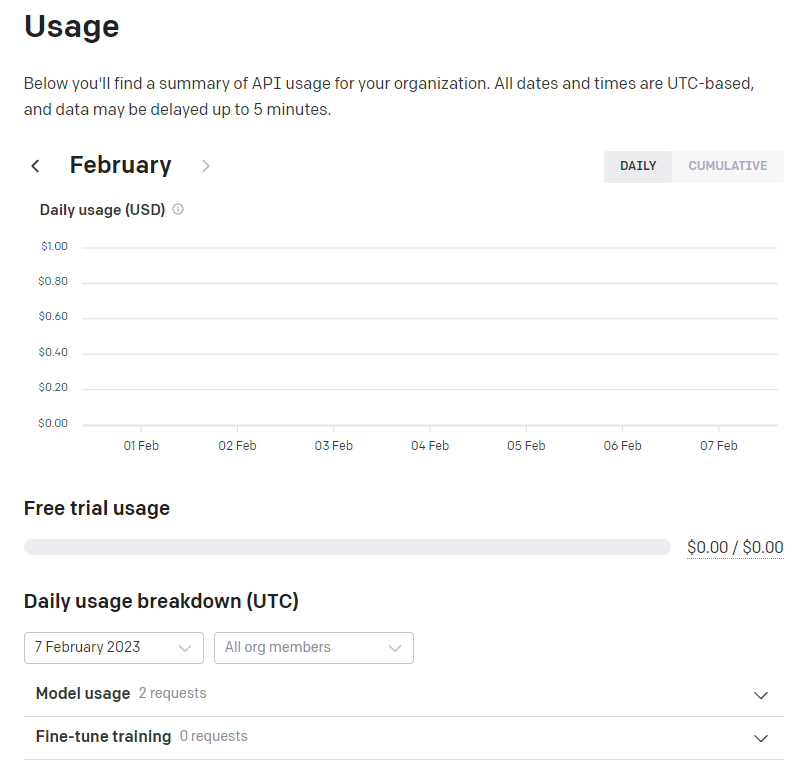Click the date dropdown chevron icon
The width and height of the screenshot is (802, 775).
[x=185, y=648]
